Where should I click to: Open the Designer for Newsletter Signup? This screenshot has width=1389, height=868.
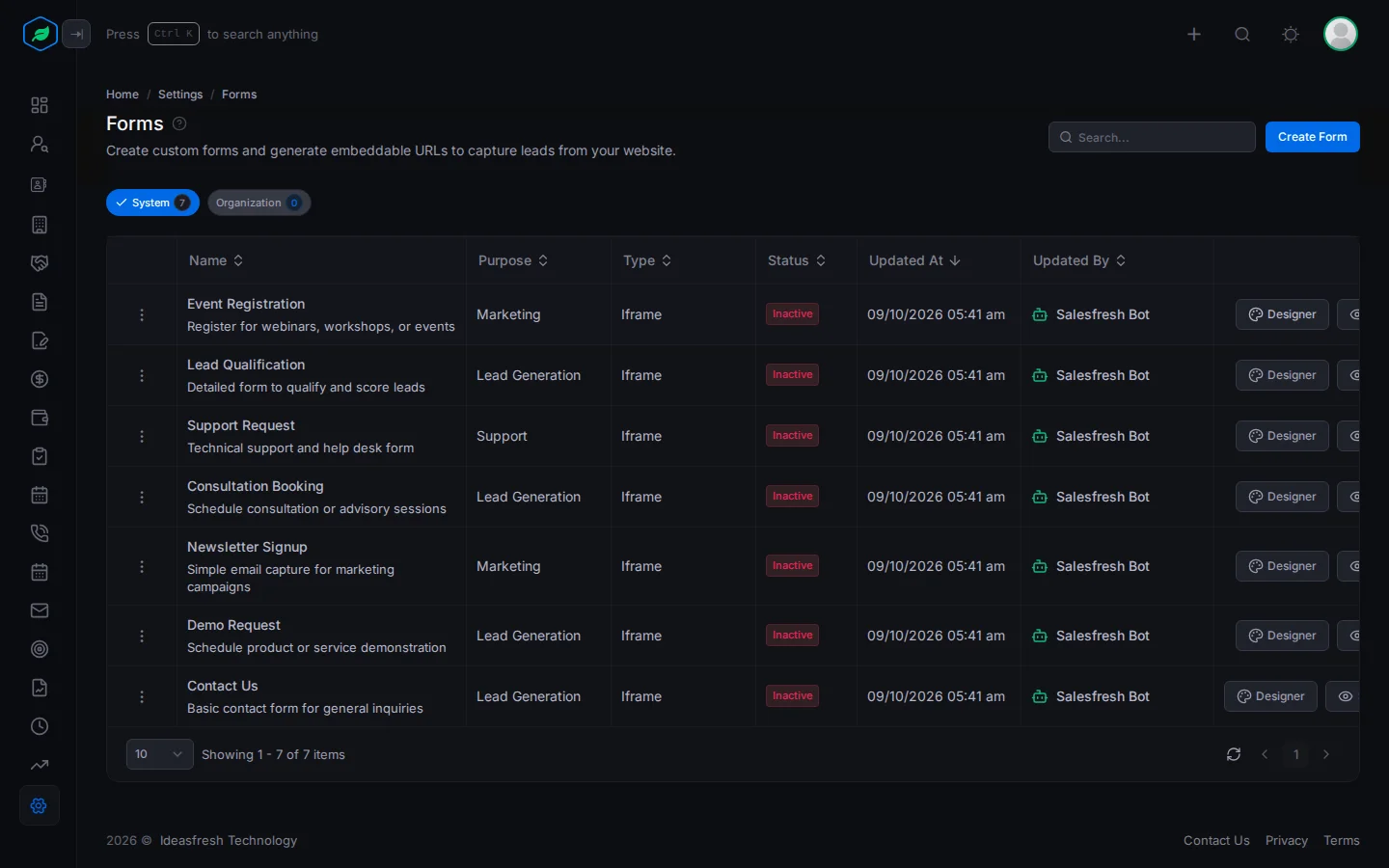coord(1282,566)
